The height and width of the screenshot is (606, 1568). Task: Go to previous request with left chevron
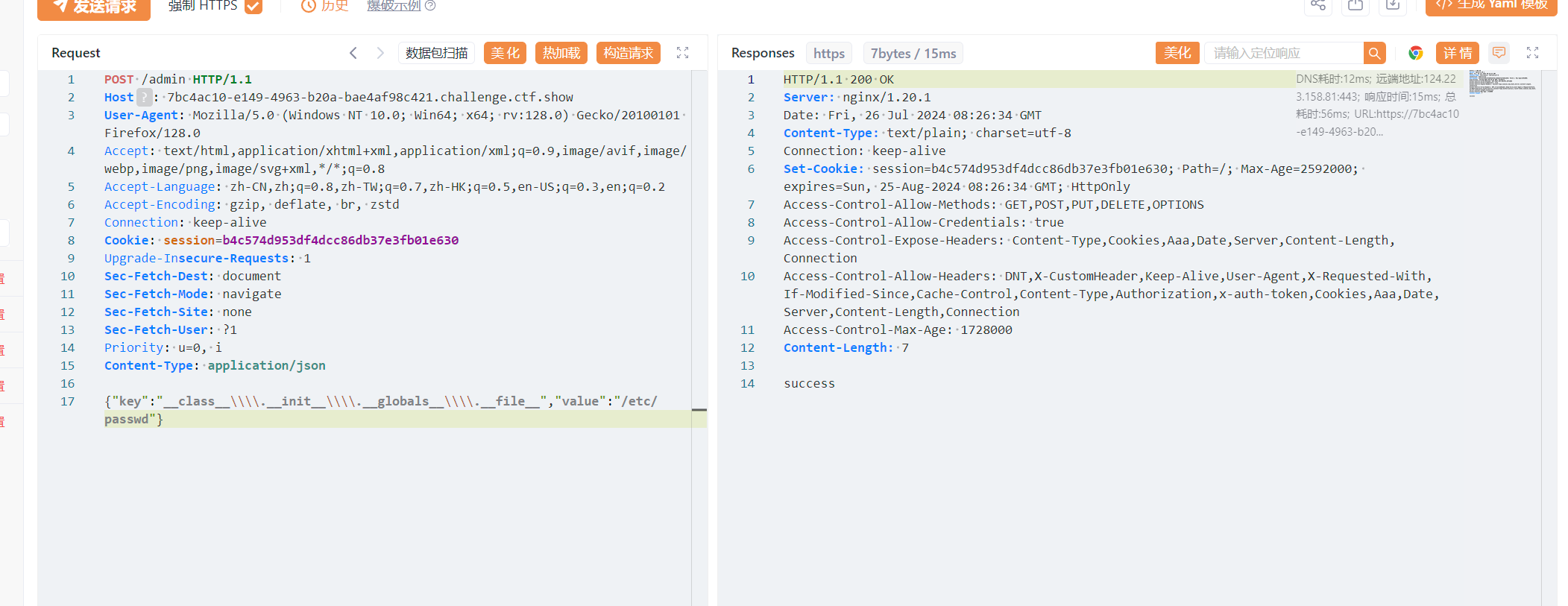point(353,53)
